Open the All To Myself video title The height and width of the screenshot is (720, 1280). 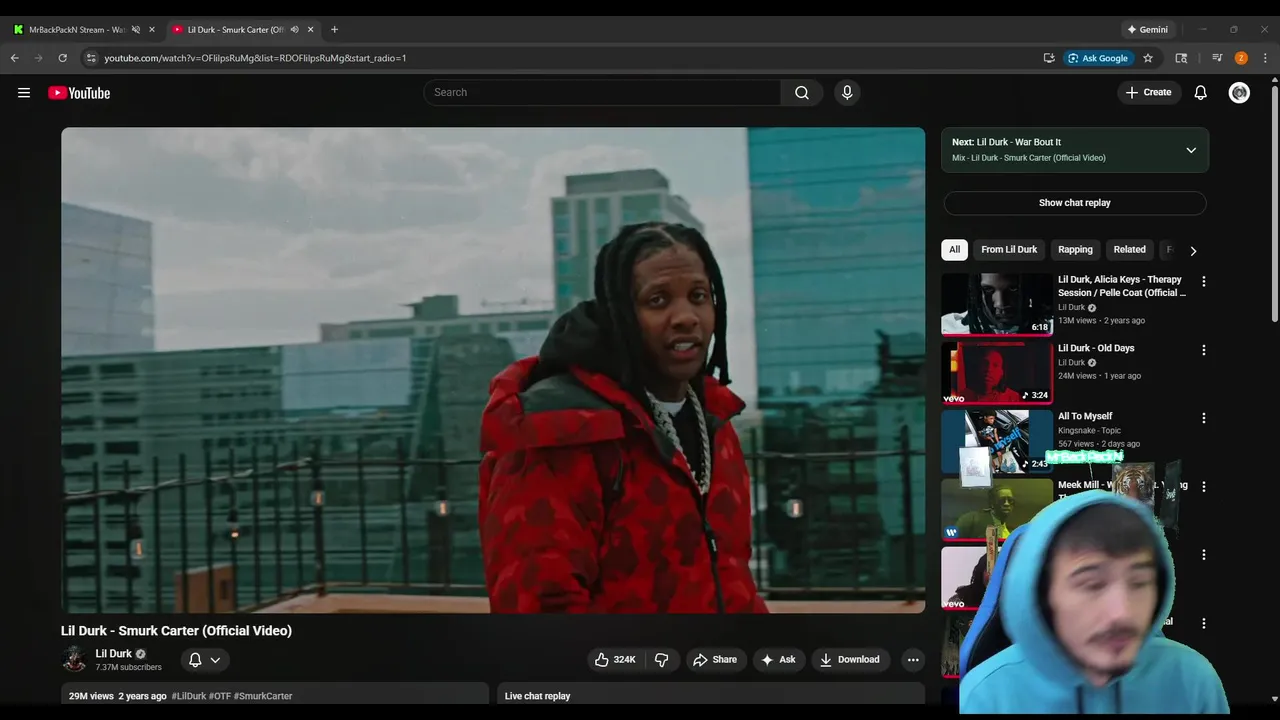pyautogui.click(x=1085, y=416)
